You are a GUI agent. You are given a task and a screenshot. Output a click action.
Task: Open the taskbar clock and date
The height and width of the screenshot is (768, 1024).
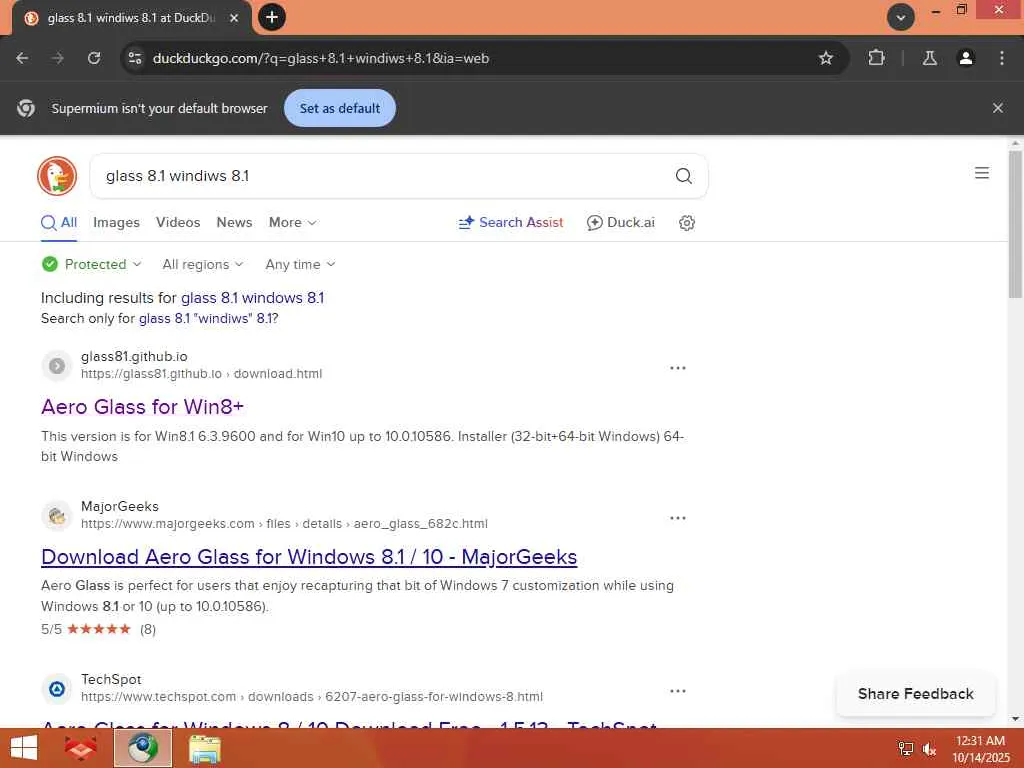point(980,749)
